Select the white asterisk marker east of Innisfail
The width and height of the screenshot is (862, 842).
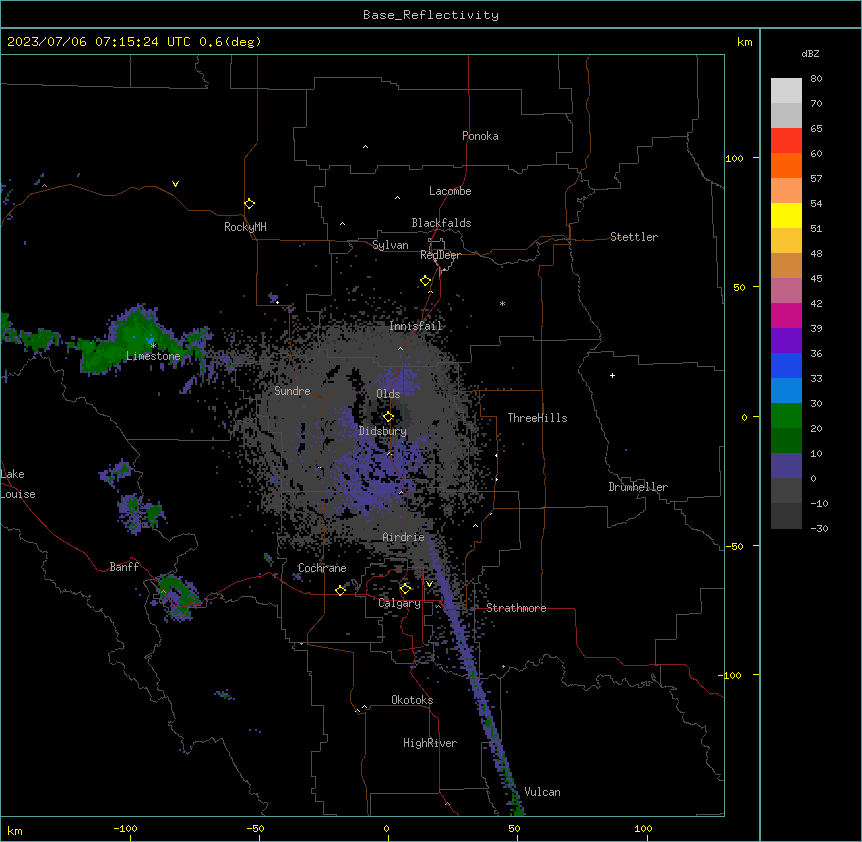pyautogui.click(x=502, y=303)
